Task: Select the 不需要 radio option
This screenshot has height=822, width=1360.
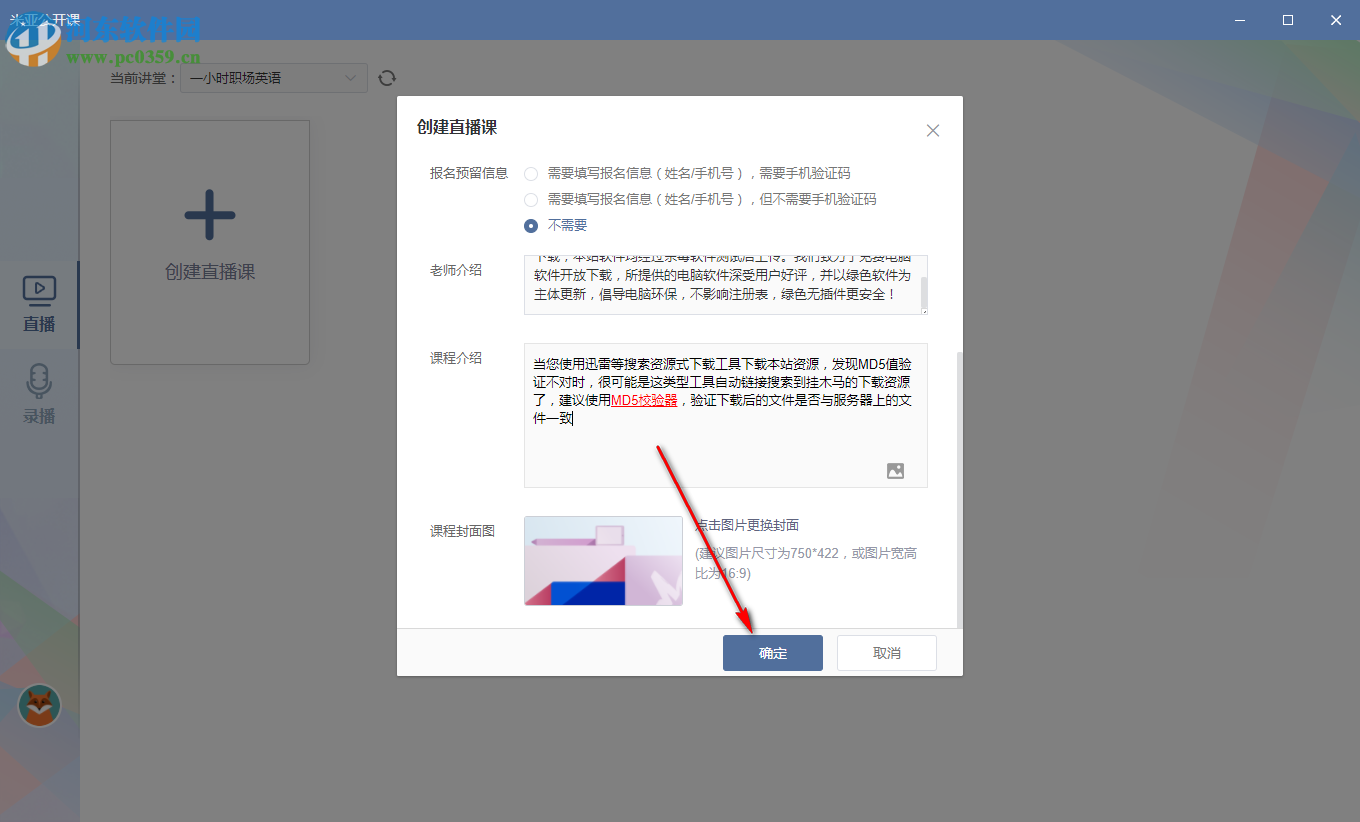Action: (531, 225)
